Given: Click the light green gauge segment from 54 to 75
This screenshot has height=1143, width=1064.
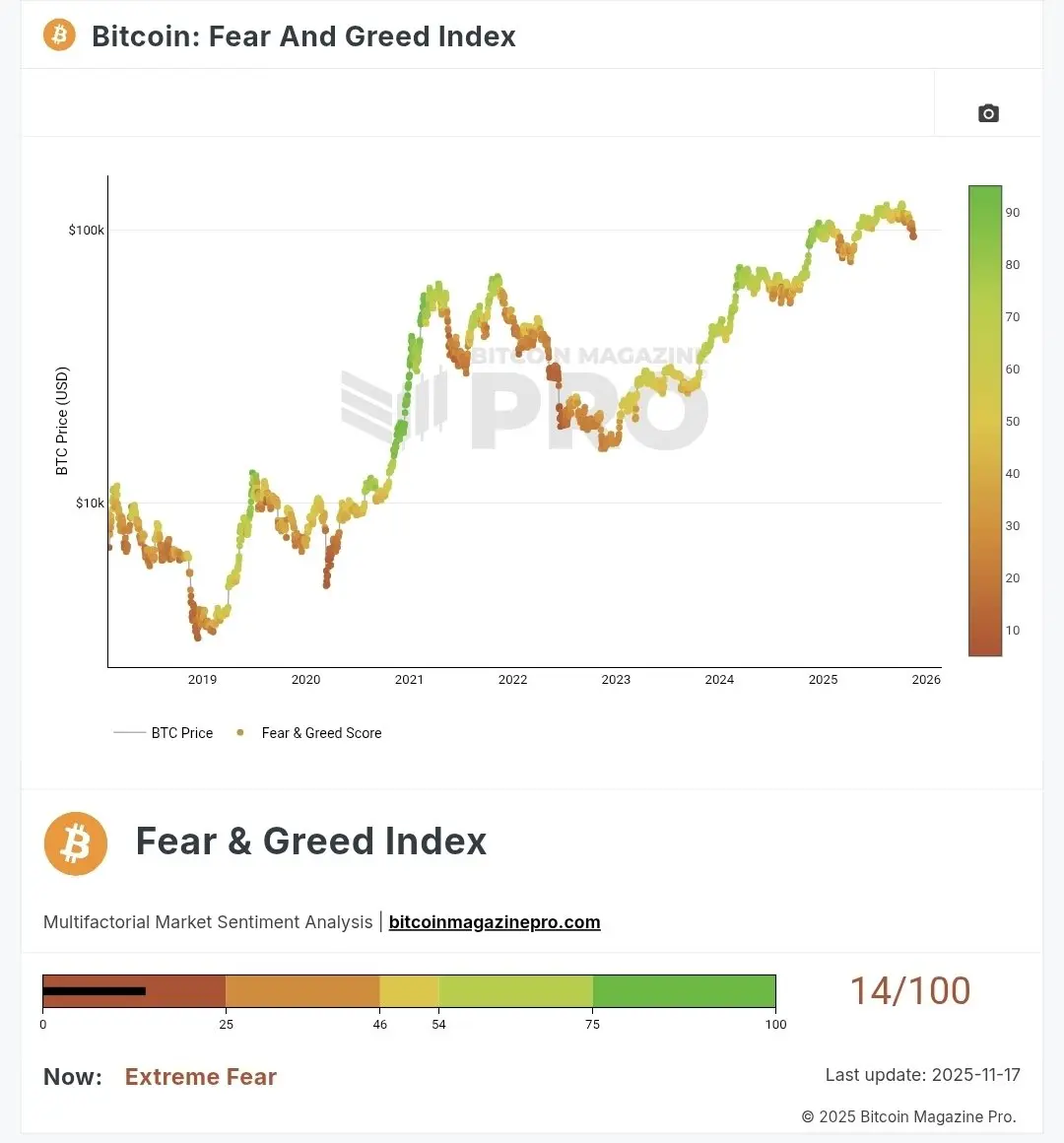Looking at the screenshot, I should click(x=515, y=991).
